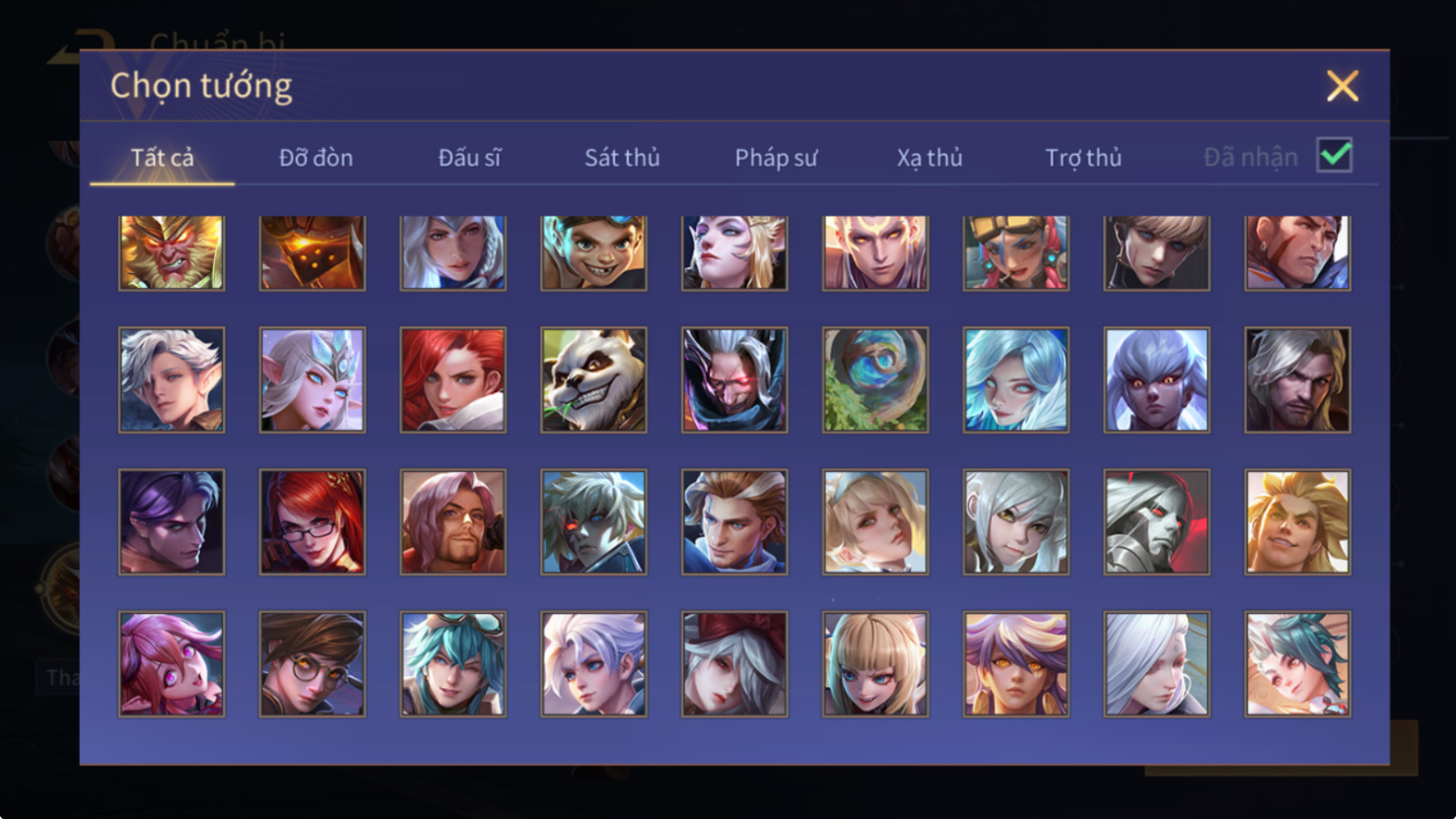Choose the pink-haired fairy girl portrait
Viewport: 1456px width, 819px height.
tap(172, 663)
